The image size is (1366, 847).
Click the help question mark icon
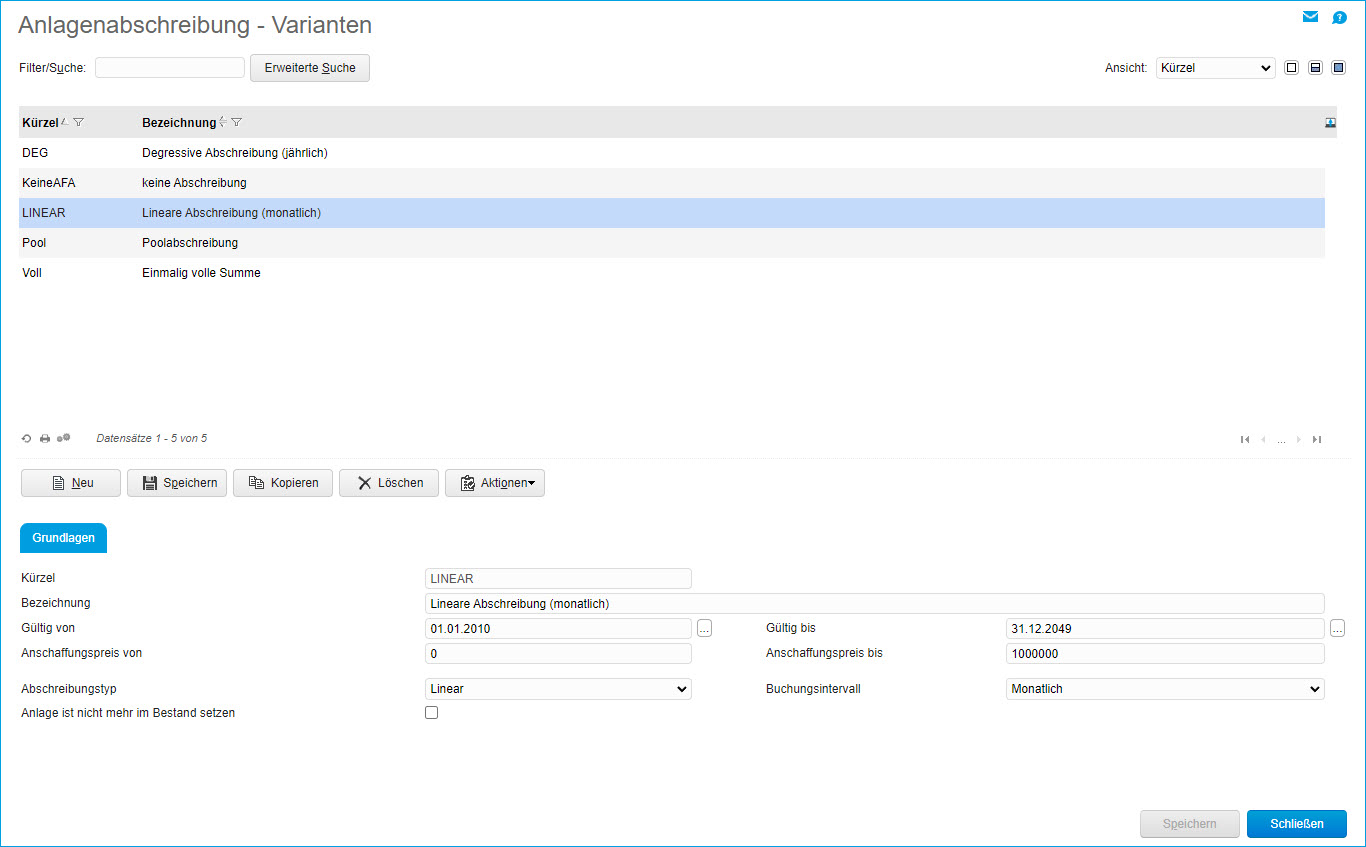(1339, 17)
